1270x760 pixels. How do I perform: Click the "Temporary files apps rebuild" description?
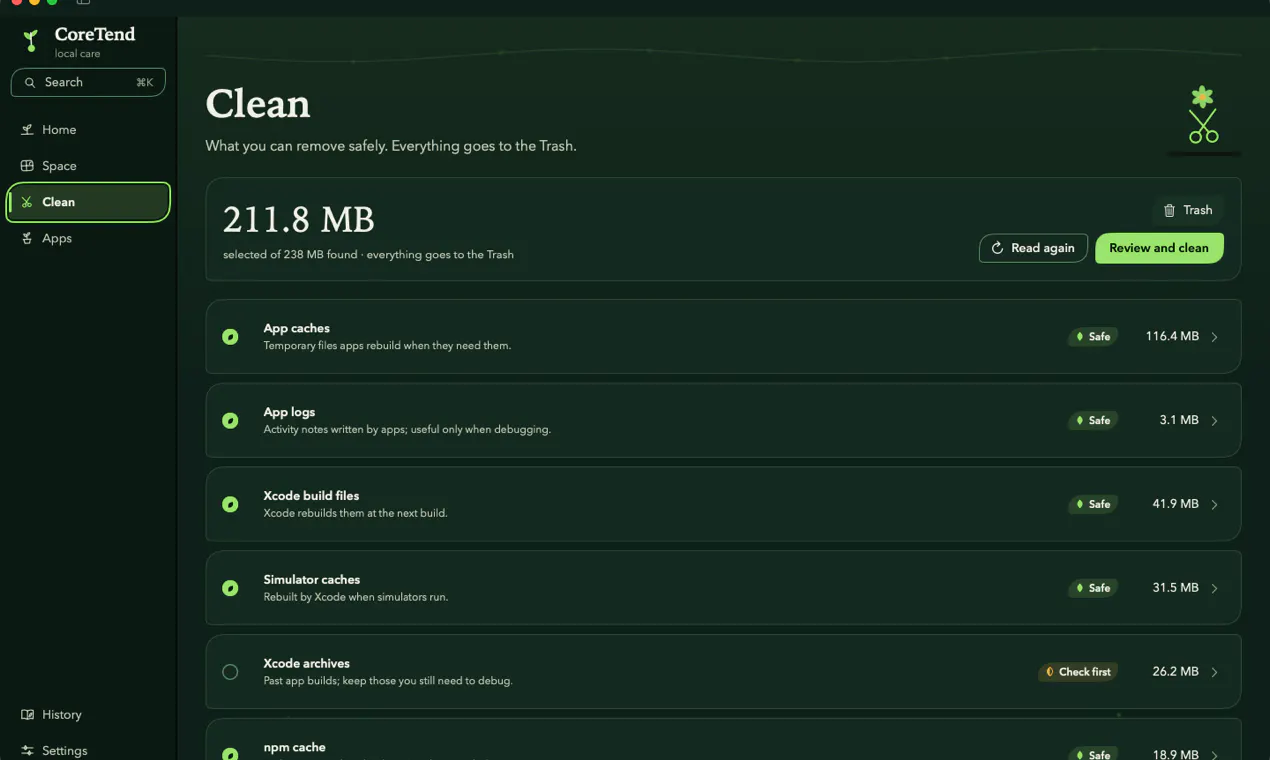tap(387, 346)
